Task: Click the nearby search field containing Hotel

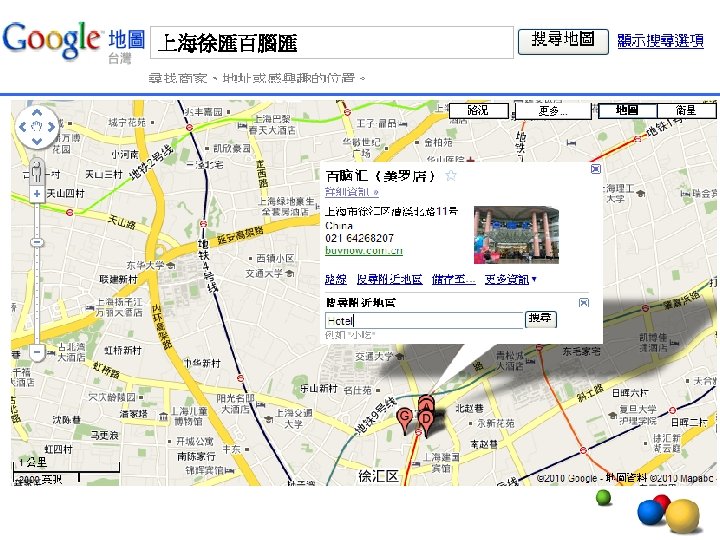Action: pos(424,320)
